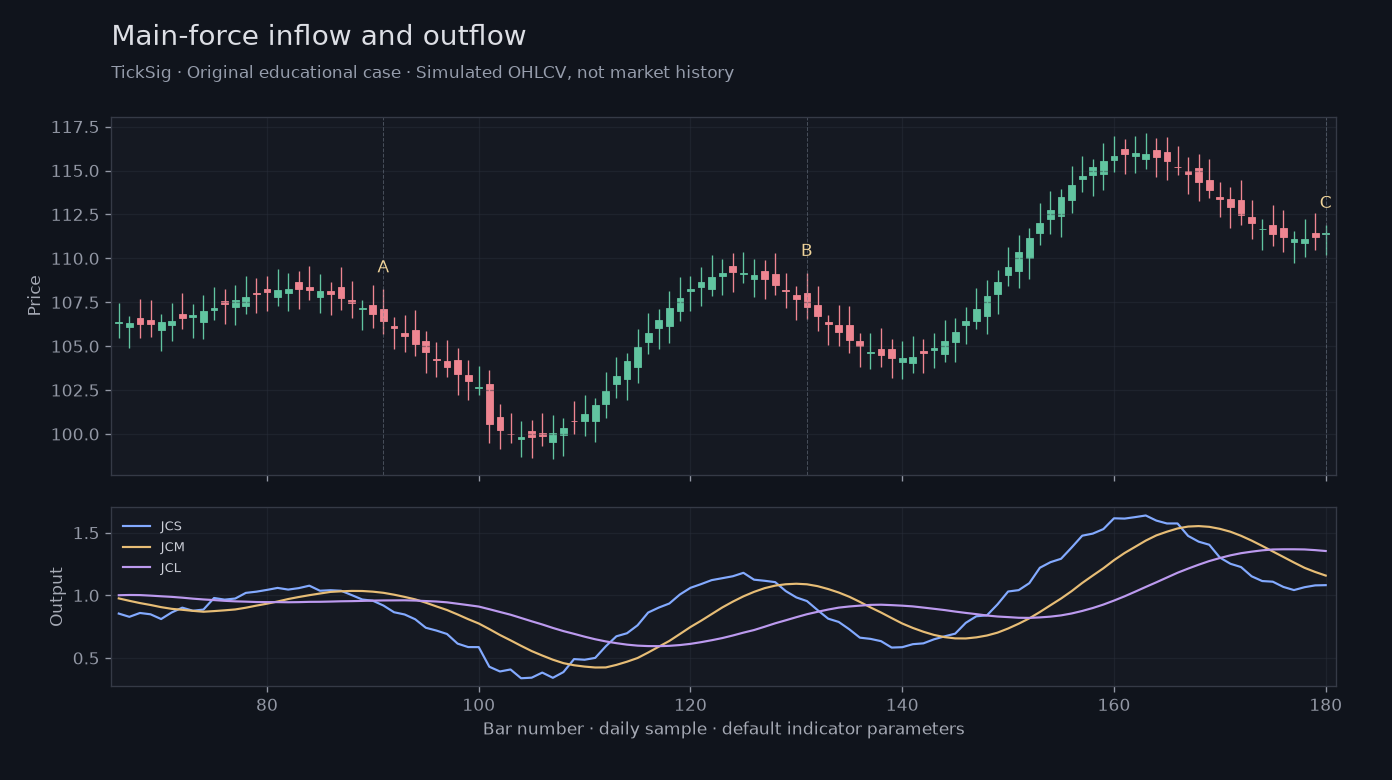Click bar number tick 160
The width and height of the screenshot is (1392, 780).
click(x=1114, y=703)
